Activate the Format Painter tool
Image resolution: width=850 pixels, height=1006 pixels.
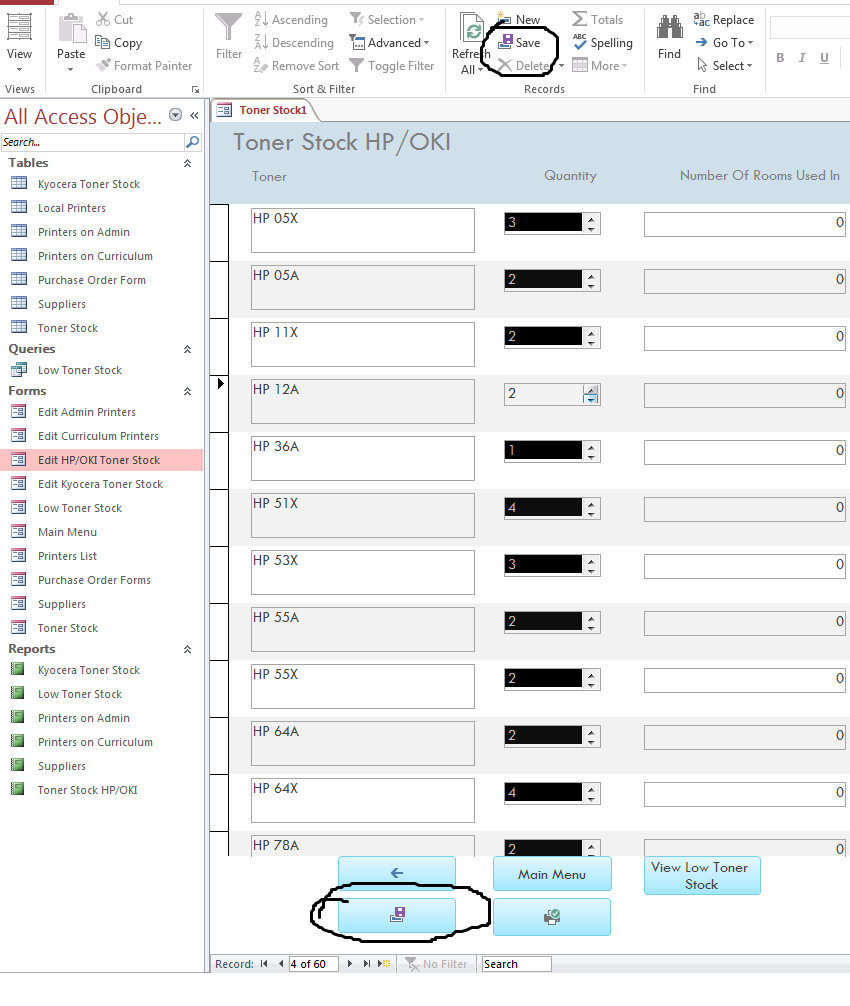144,65
